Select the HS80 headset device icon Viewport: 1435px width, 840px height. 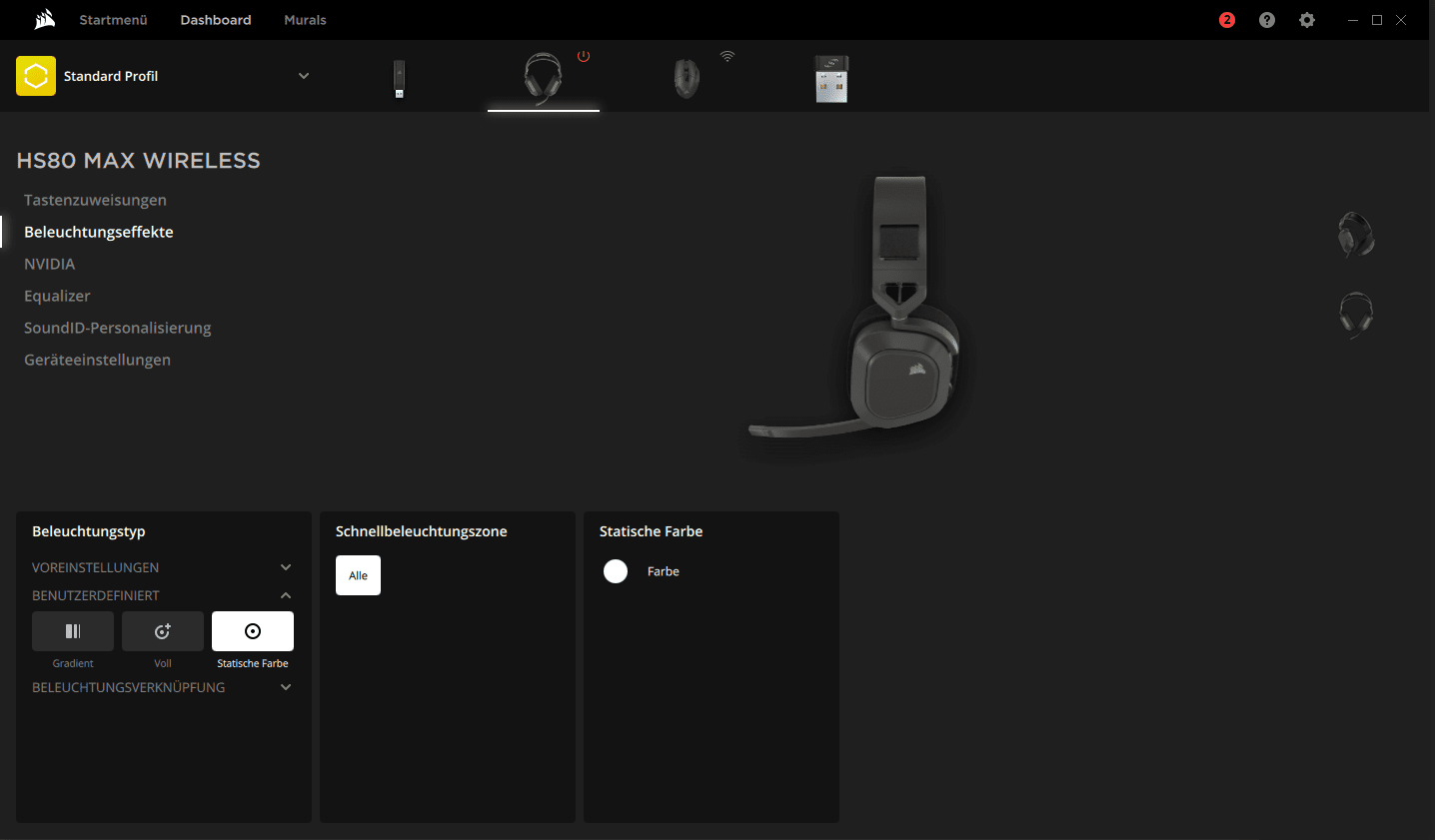click(543, 78)
